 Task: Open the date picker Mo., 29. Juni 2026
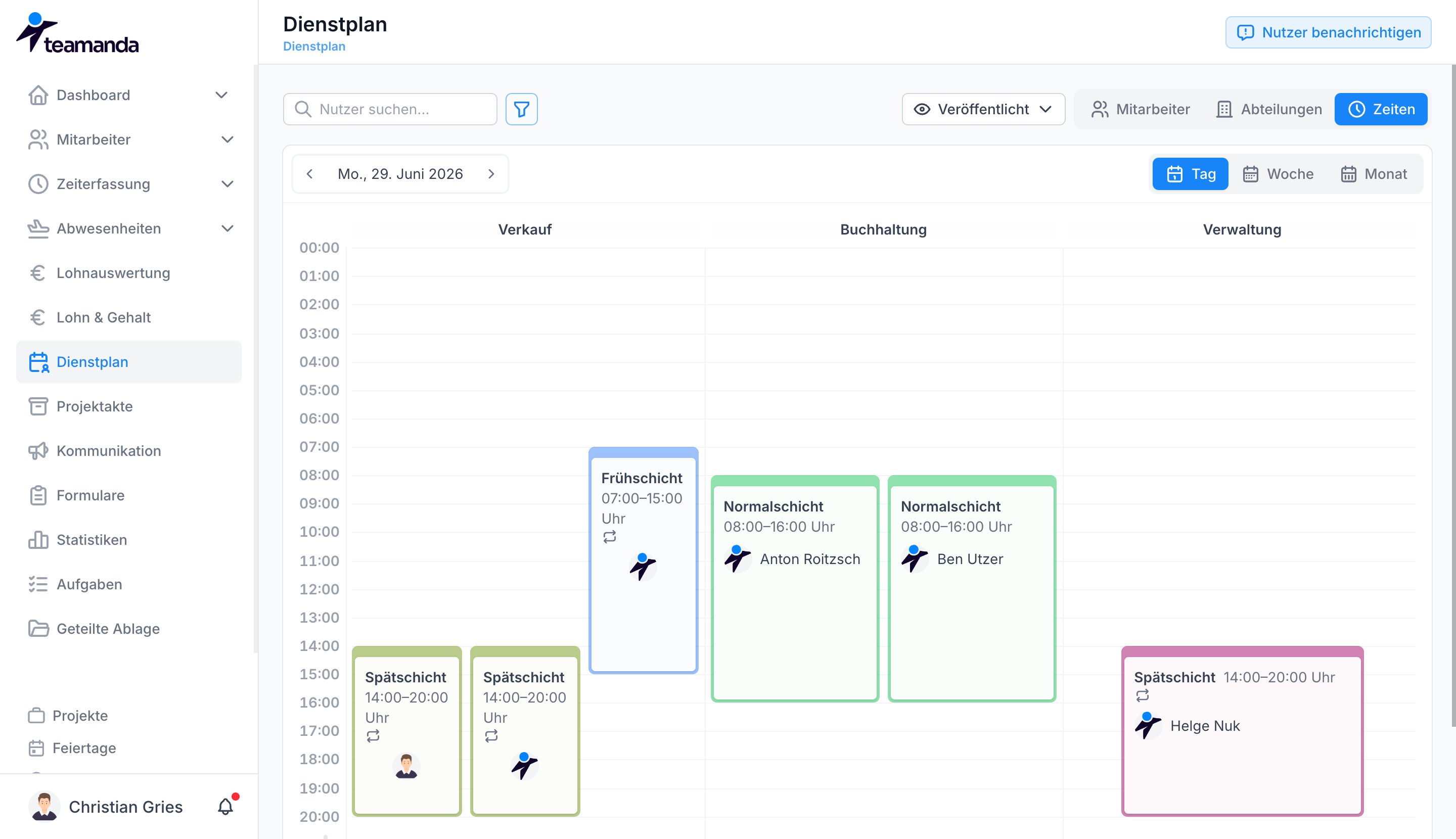[400, 174]
